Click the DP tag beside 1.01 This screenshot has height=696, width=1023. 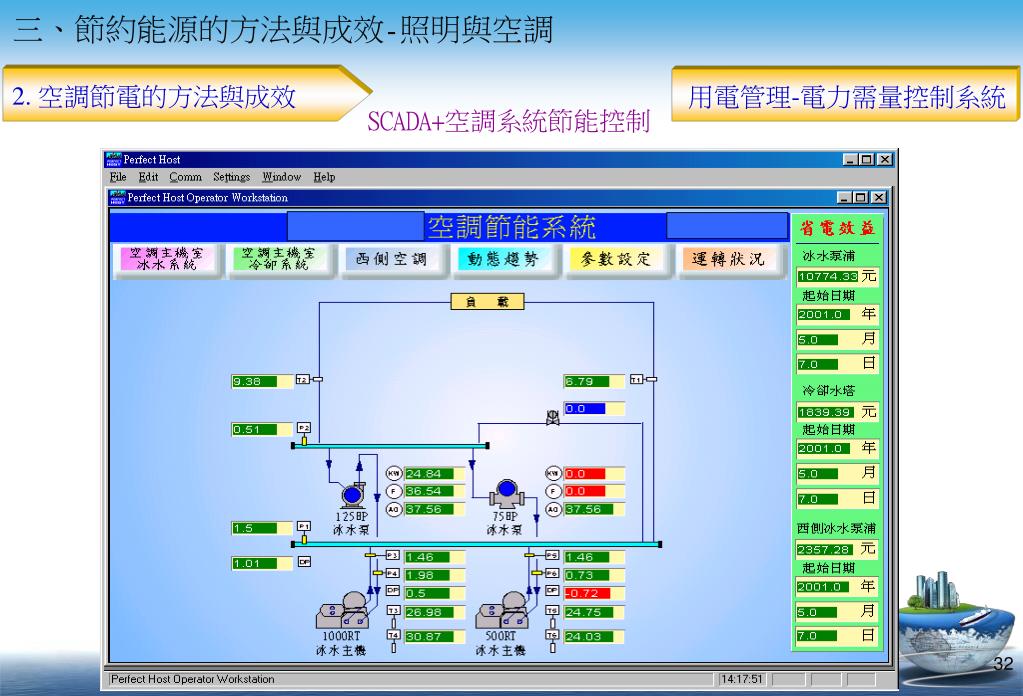pyautogui.click(x=304, y=562)
